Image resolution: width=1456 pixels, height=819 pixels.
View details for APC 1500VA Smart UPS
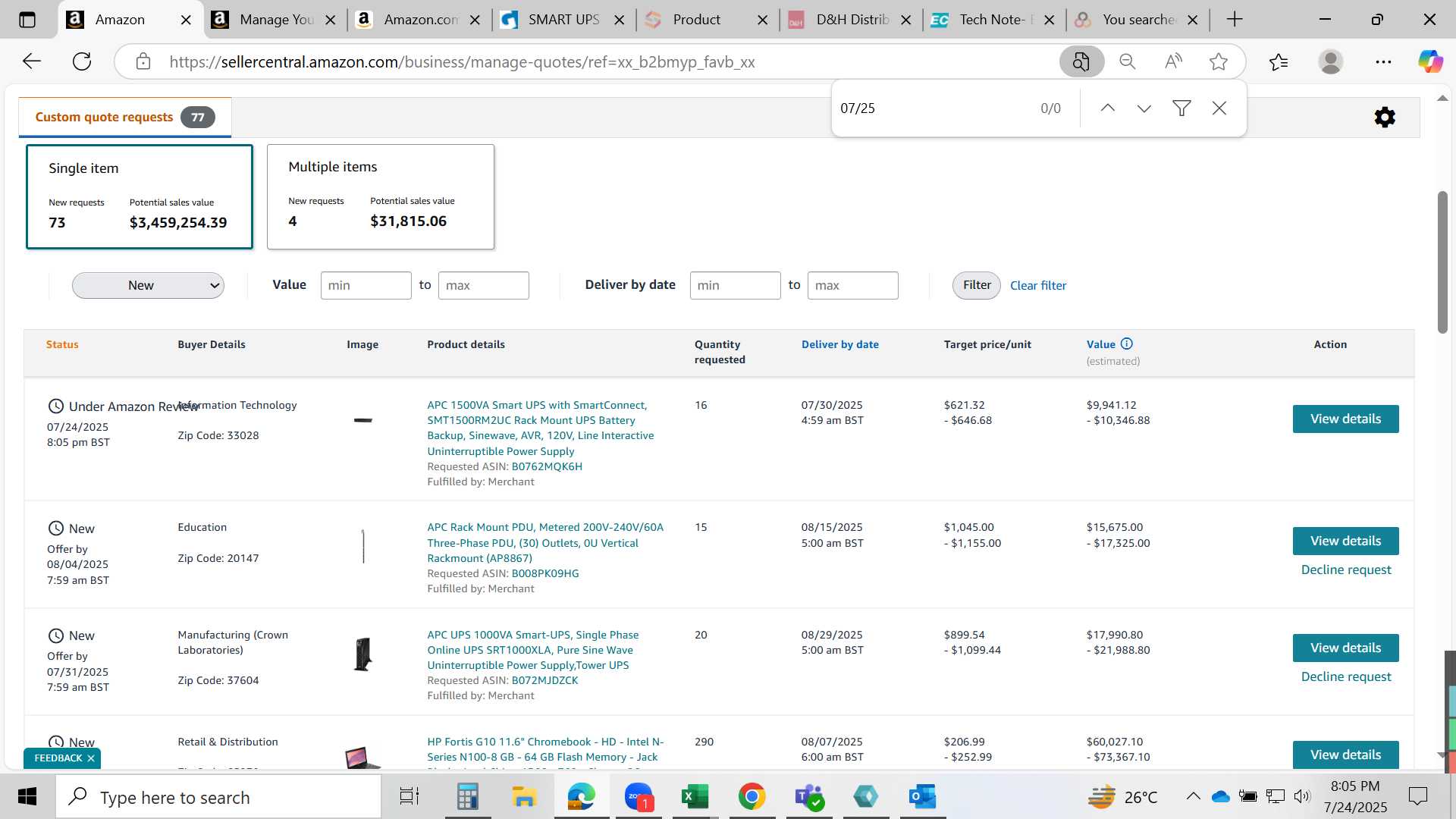click(1345, 419)
